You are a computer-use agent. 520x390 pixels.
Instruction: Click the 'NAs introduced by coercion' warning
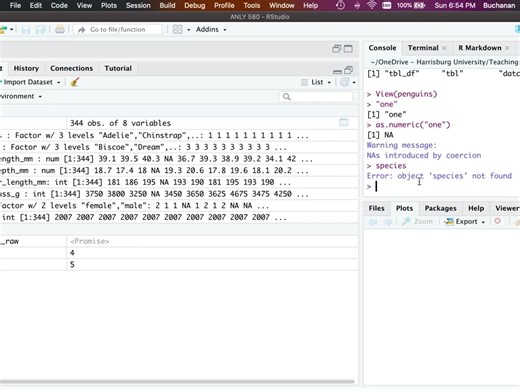tap(424, 156)
